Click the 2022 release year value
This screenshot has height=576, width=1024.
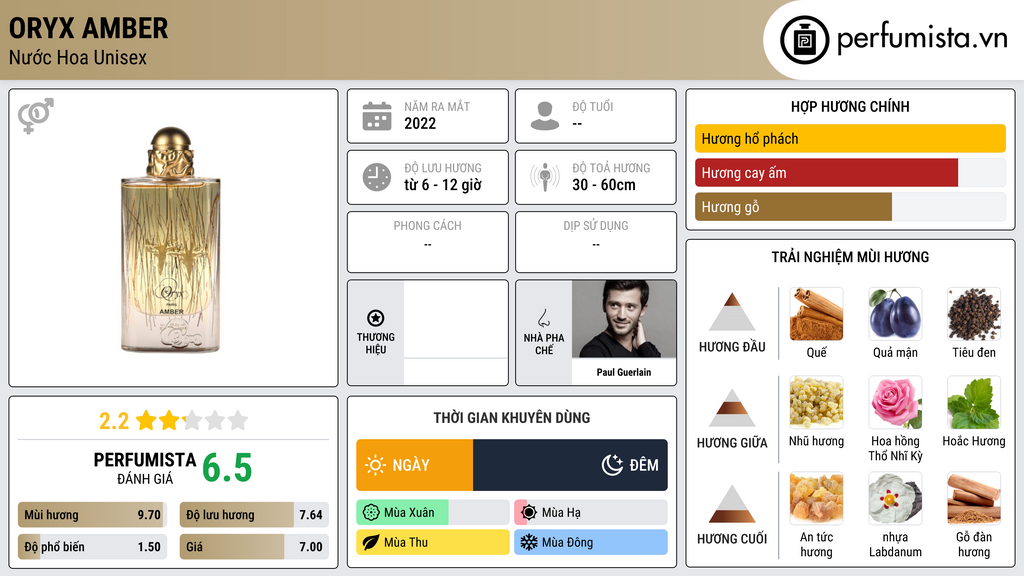tap(420, 123)
